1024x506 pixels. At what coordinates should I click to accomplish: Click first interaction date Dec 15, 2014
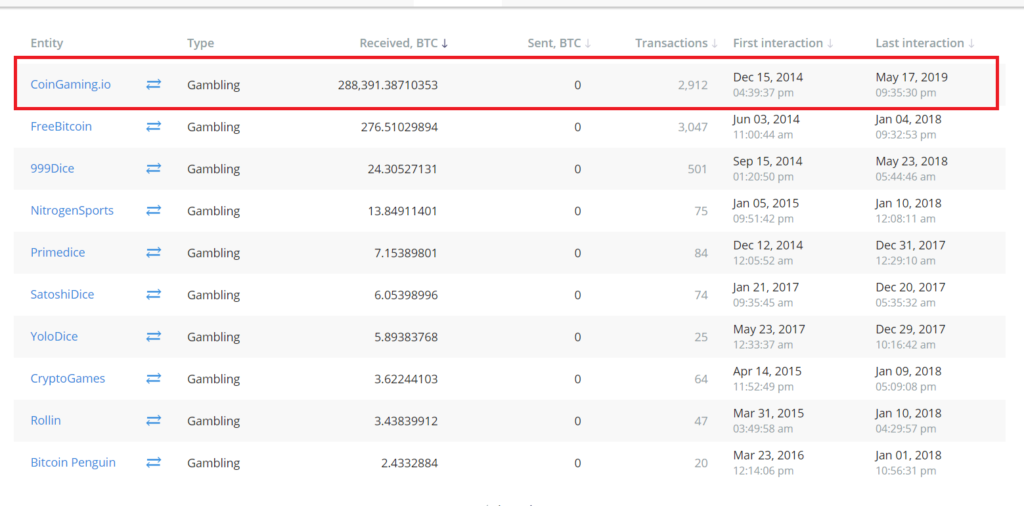768,77
